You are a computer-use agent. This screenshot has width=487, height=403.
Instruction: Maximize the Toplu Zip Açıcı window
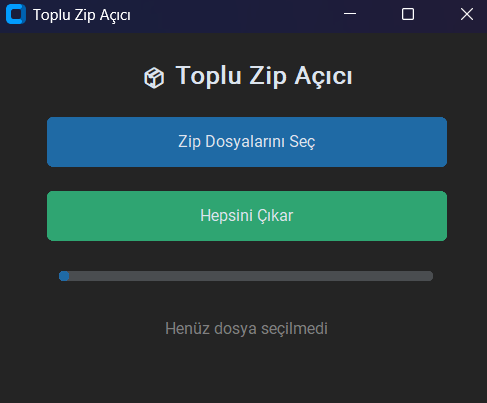[x=408, y=14]
